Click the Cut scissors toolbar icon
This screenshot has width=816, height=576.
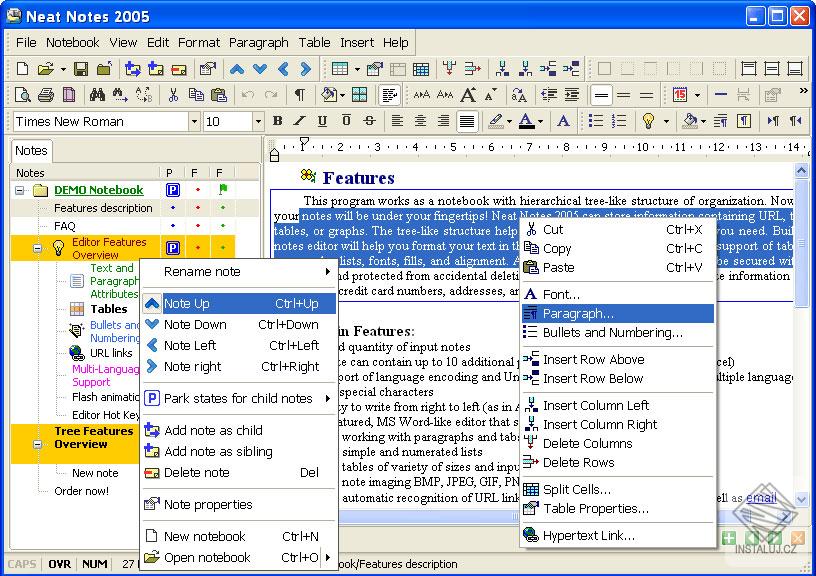point(173,95)
